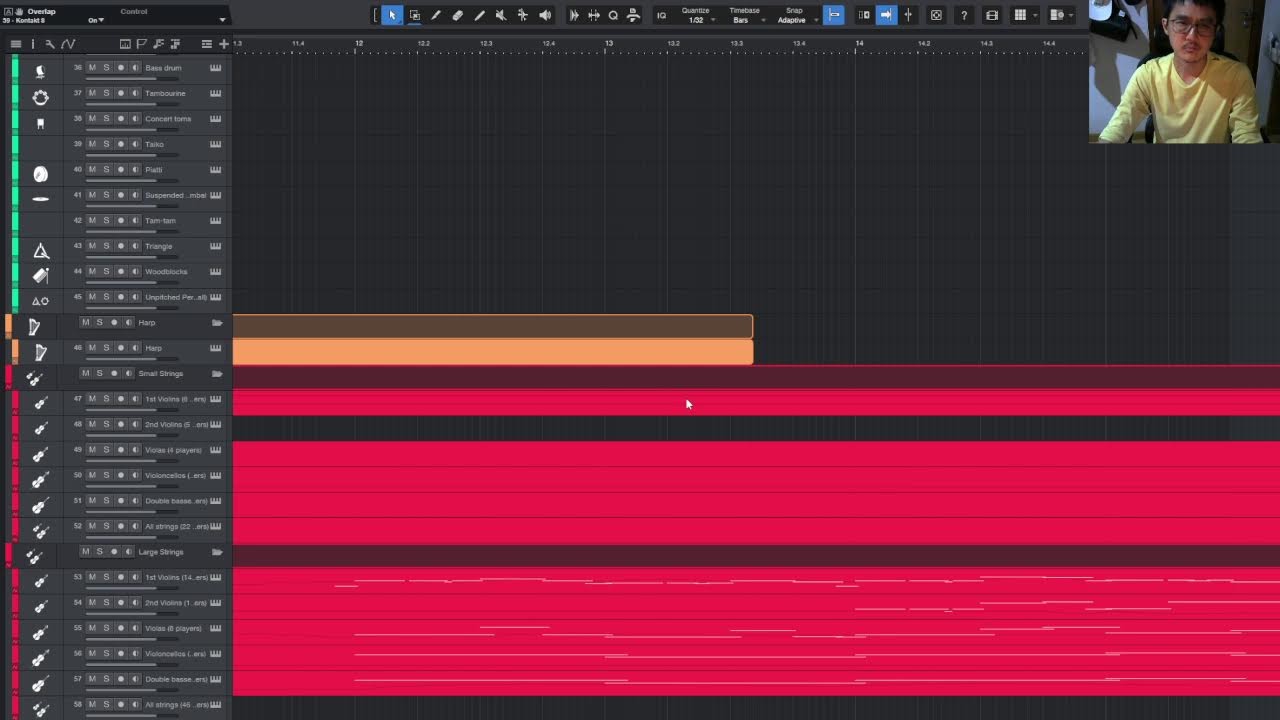Select the Eraser tool
Image resolution: width=1280 pixels, height=720 pixels.
(x=458, y=15)
